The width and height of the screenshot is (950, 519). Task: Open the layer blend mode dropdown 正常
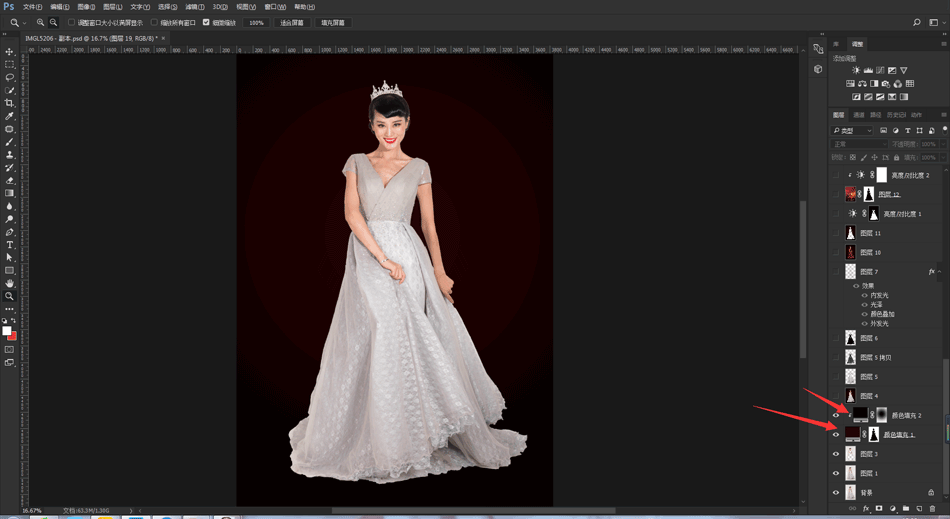pyautogui.click(x=859, y=144)
